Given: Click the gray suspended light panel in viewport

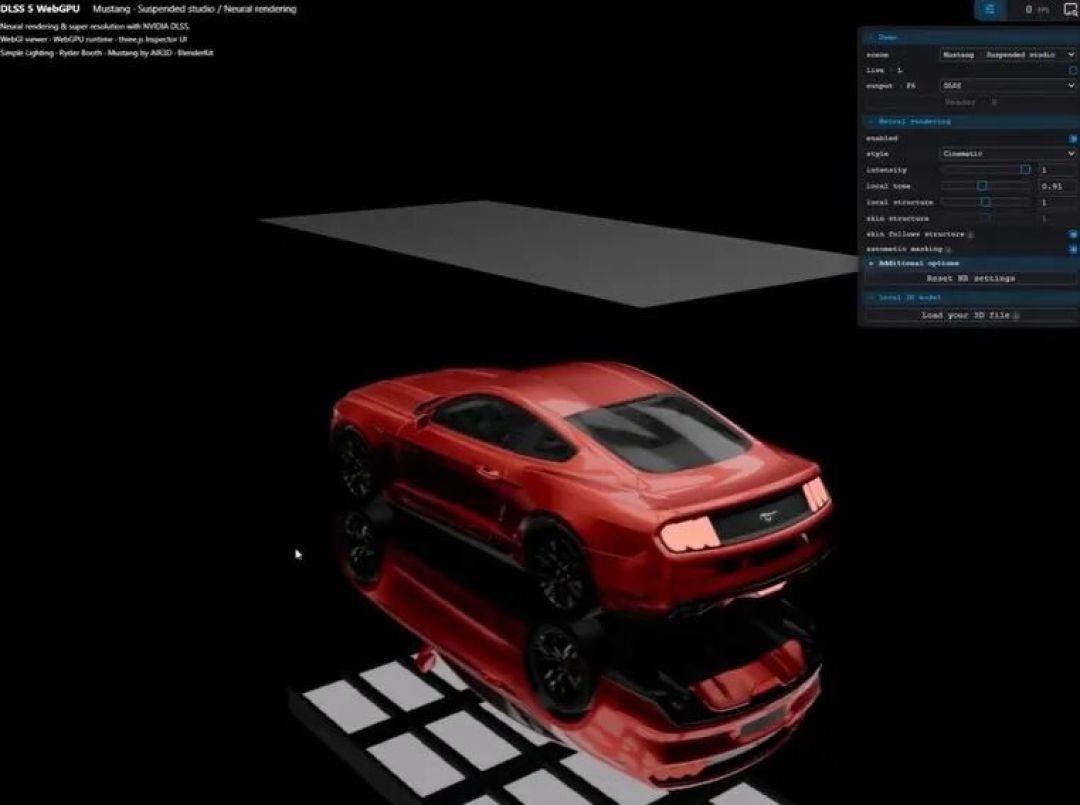Looking at the screenshot, I should point(561,253).
